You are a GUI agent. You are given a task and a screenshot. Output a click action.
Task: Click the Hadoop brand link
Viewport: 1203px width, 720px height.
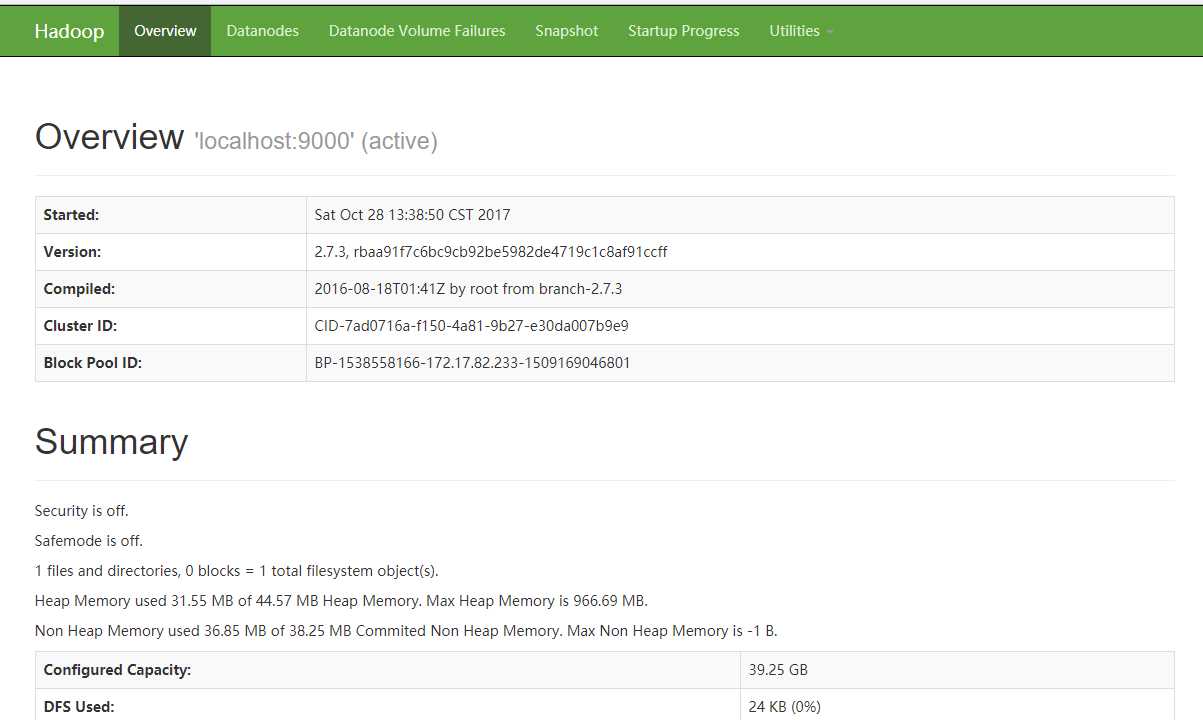[69, 31]
